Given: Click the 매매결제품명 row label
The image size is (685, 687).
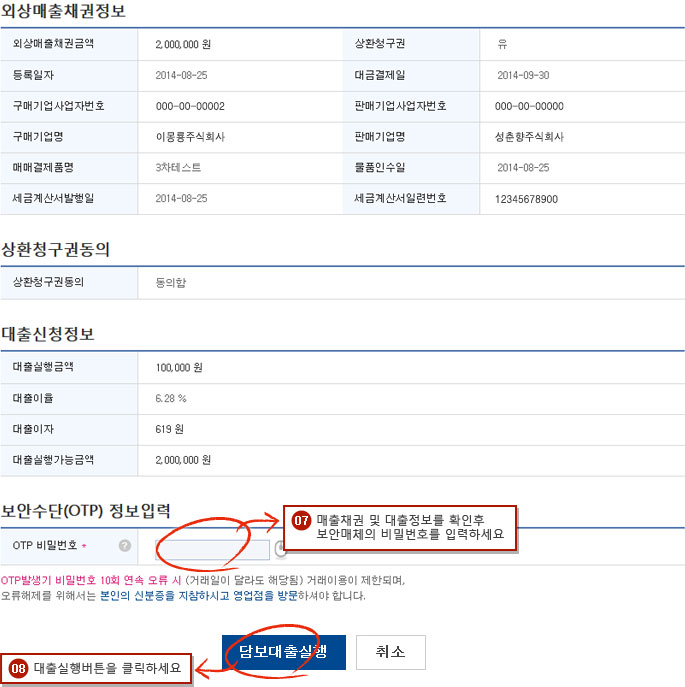Looking at the screenshot, I should tap(43, 167).
